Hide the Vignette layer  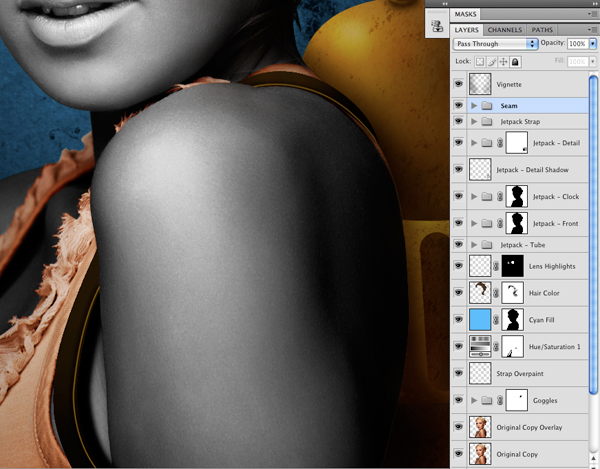coord(458,84)
